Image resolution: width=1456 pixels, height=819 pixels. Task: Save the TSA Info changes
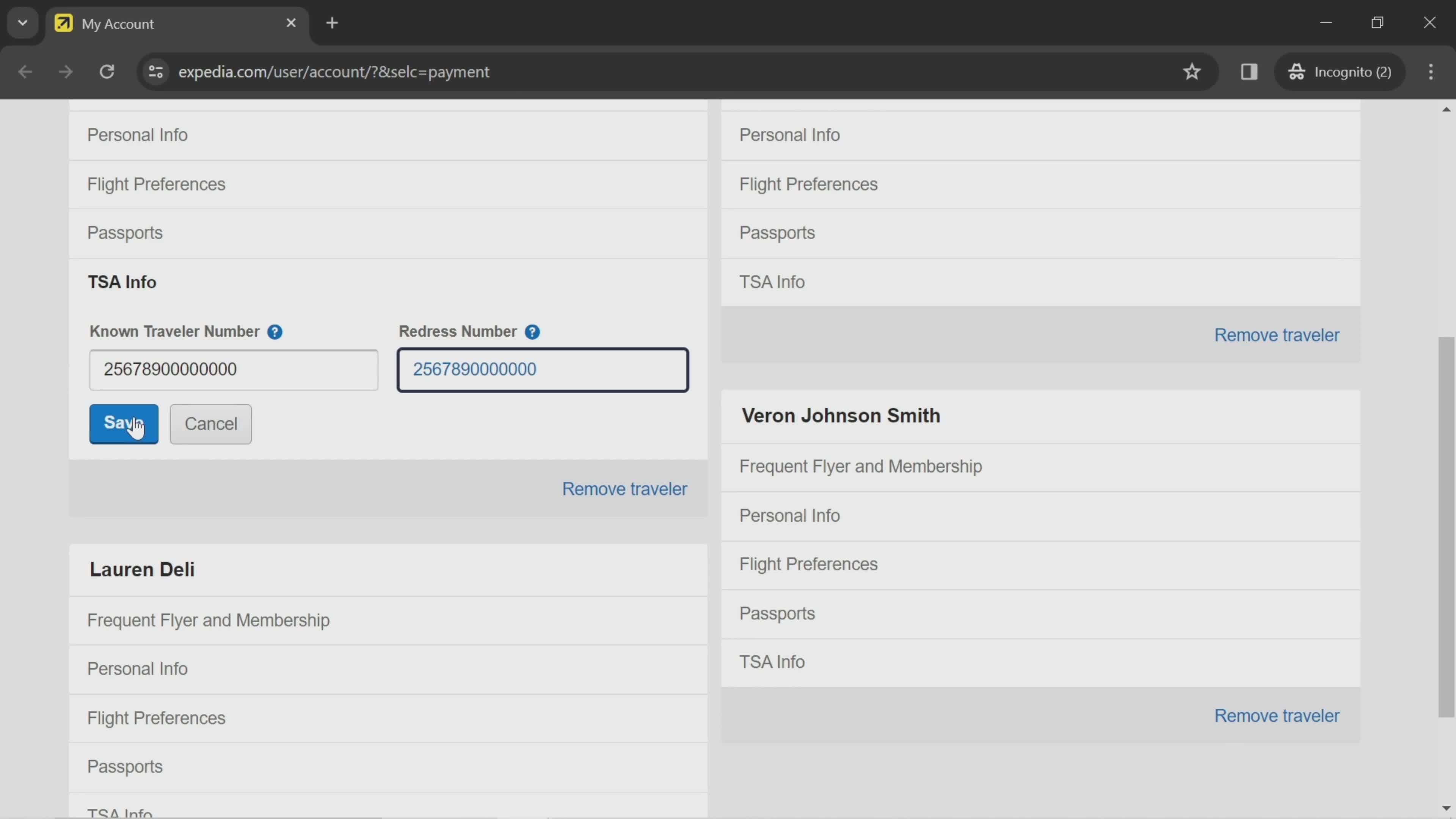click(x=124, y=424)
